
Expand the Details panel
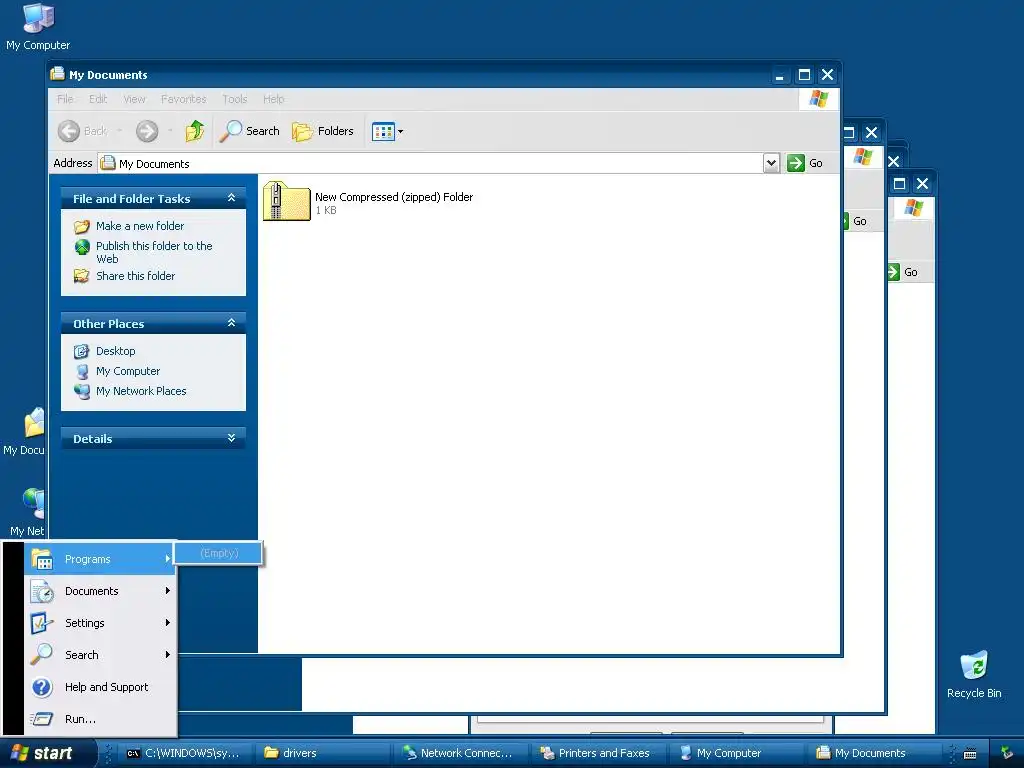[x=231, y=438]
